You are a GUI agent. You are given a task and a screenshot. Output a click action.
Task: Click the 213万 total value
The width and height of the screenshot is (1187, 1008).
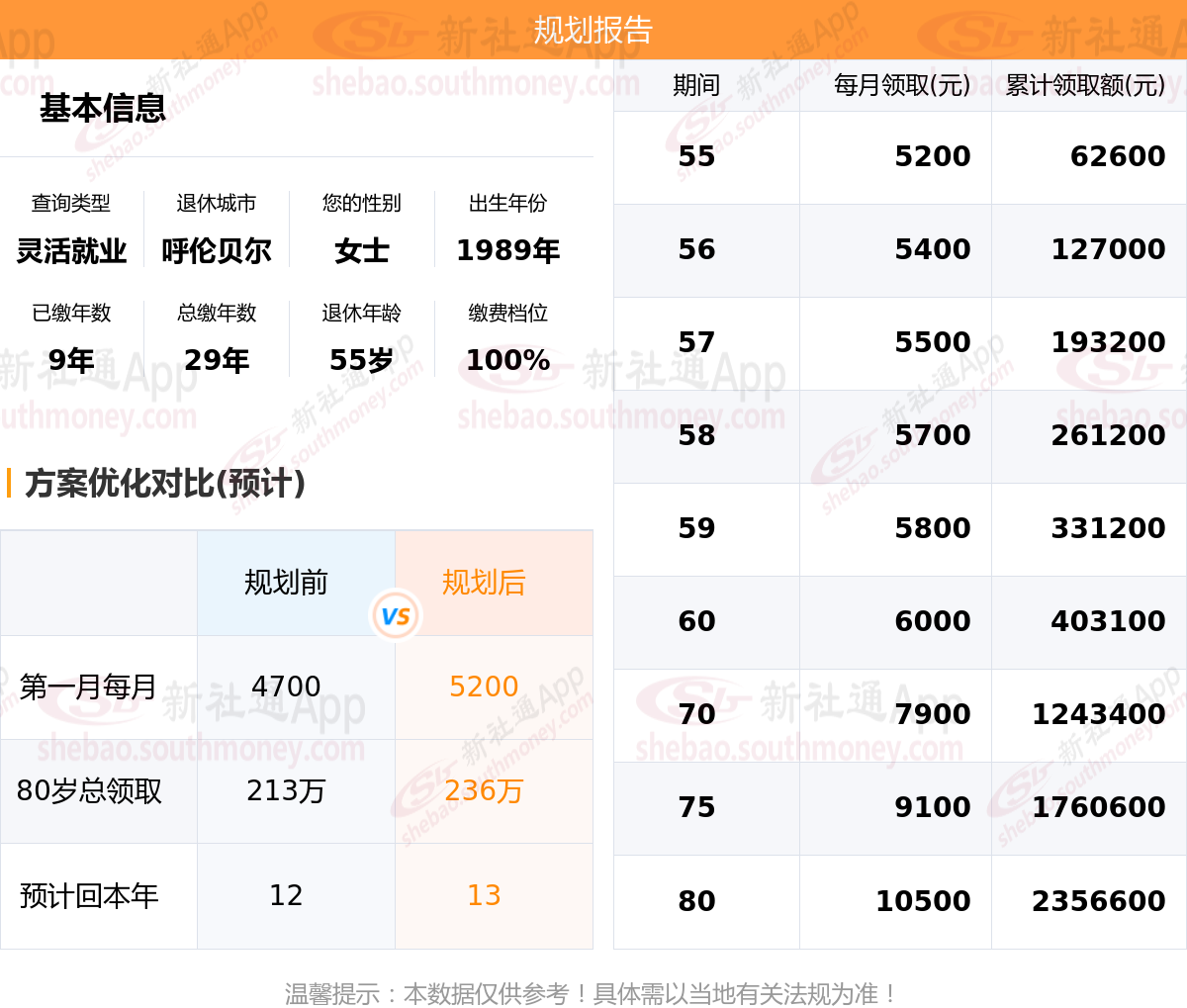tap(286, 791)
